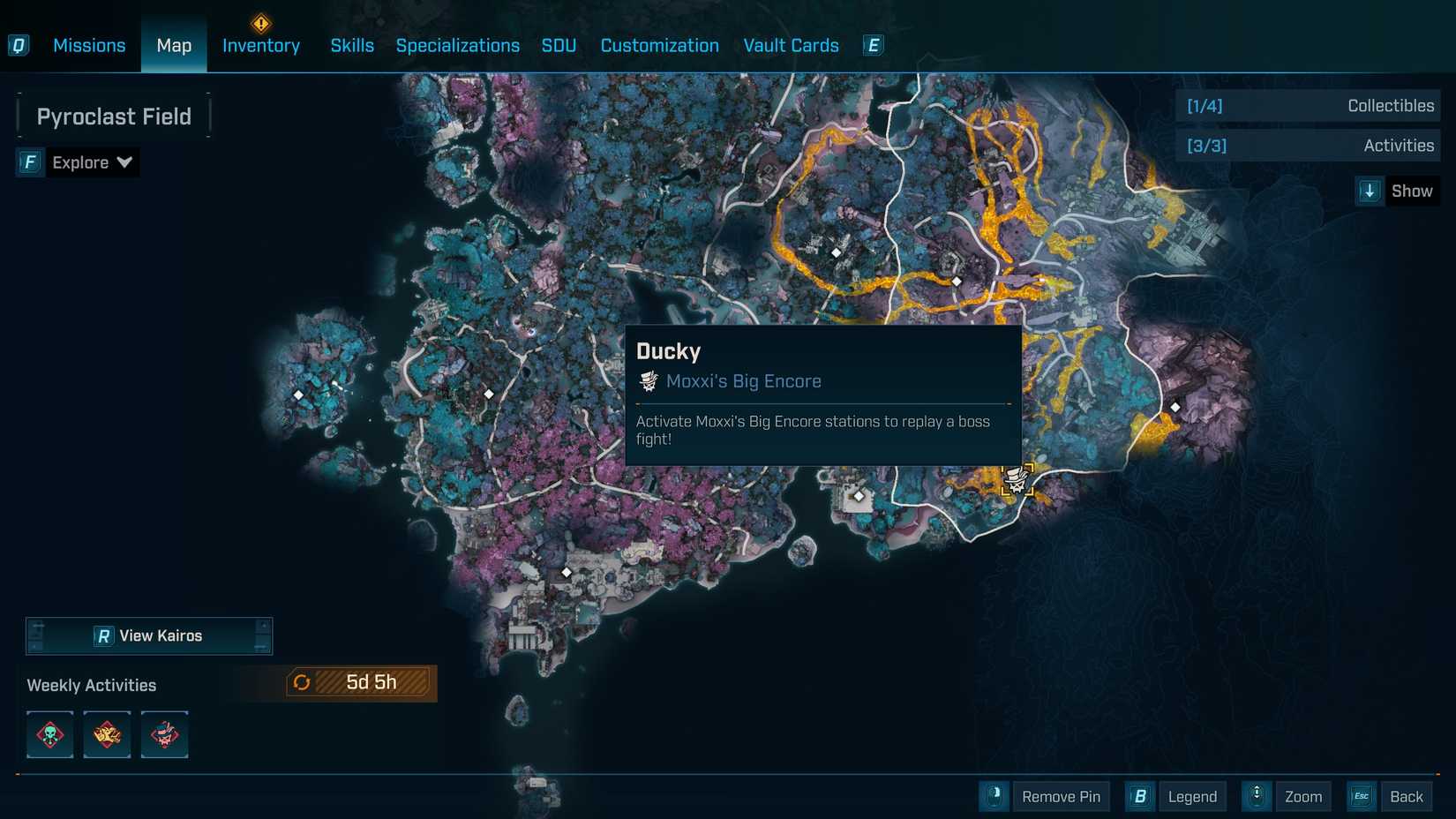Go to the Specializations tab
The height and width of the screenshot is (819, 1456).
coord(458,45)
